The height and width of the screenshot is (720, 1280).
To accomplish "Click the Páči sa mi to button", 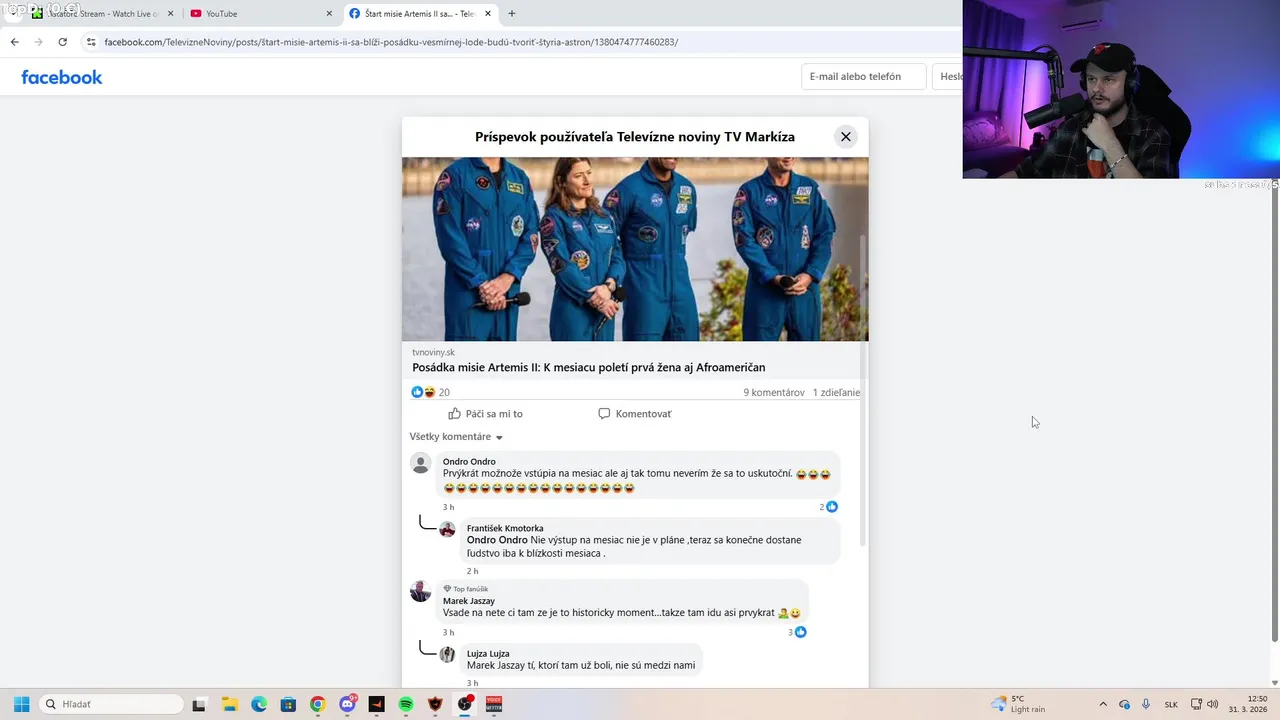I will click(x=486, y=414).
